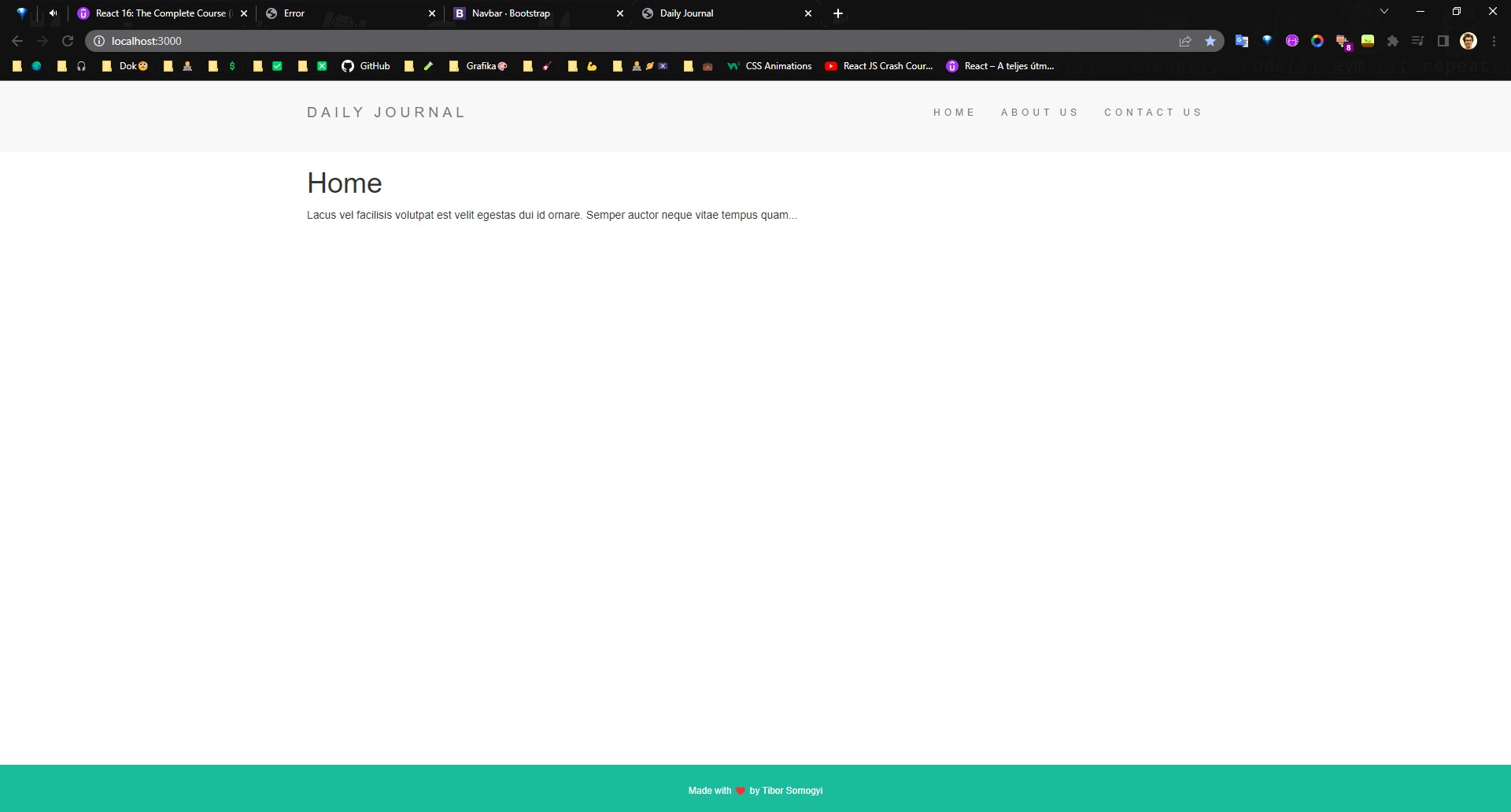Toggle the bookmark star for this page
This screenshot has width=1511, height=812.
1210,41
